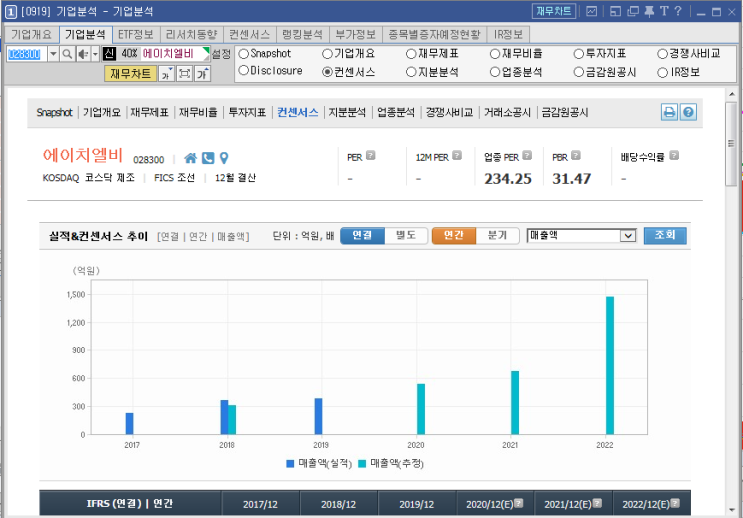This screenshot has width=743, height=518.
Task: Select the 재무비율 radio button
Action: pyautogui.click(x=495, y=54)
